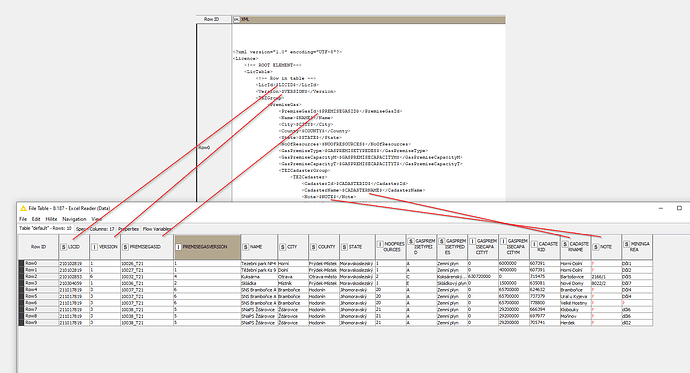Image resolution: width=690 pixels, height=373 pixels.
Task: Switch to the Properties tab
Action: click(x=128, y=229)
